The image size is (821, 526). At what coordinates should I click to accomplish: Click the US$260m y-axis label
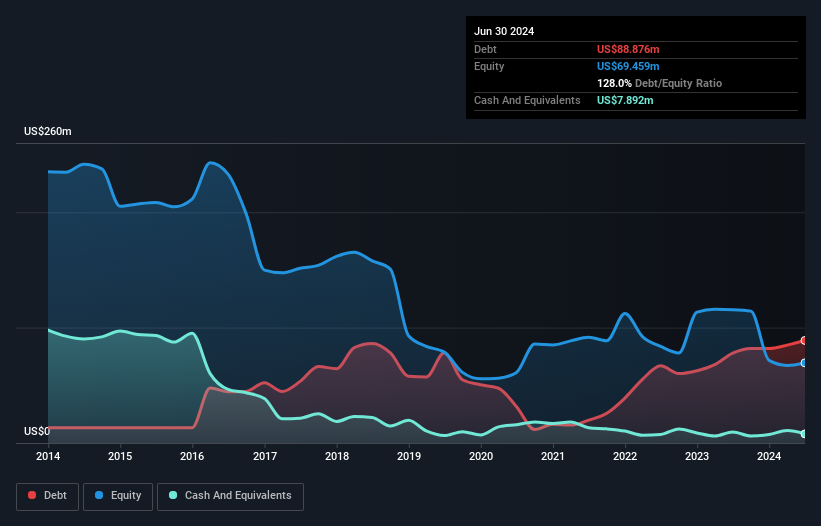point(48,131)
